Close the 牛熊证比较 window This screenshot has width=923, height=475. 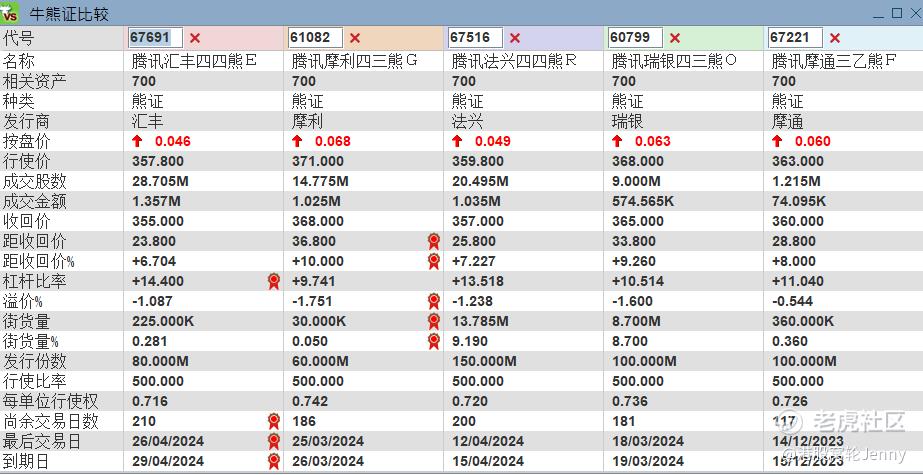pyautogui.click(x=914, y=12)
